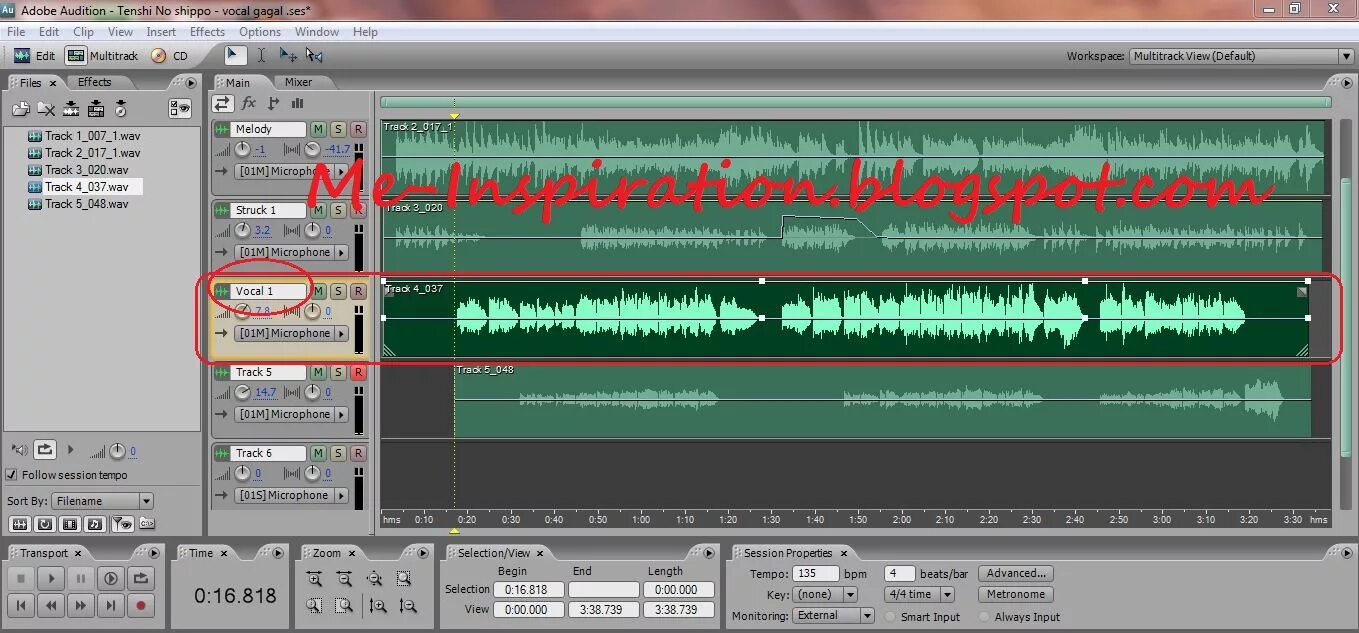Open the track effects fx view in Main panel
Image resolution: width=1359 pixels, height=633 pixels.
248,103
